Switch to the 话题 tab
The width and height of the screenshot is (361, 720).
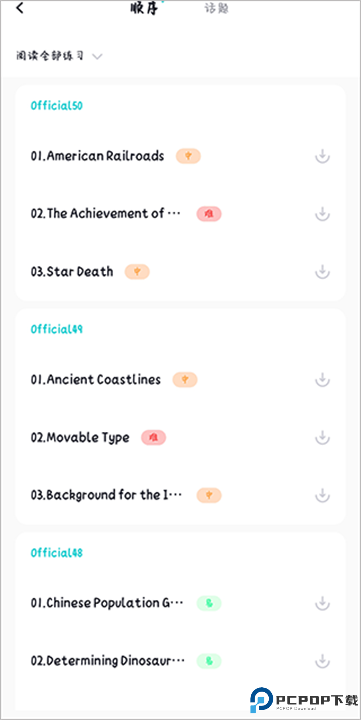pos(216,8)
